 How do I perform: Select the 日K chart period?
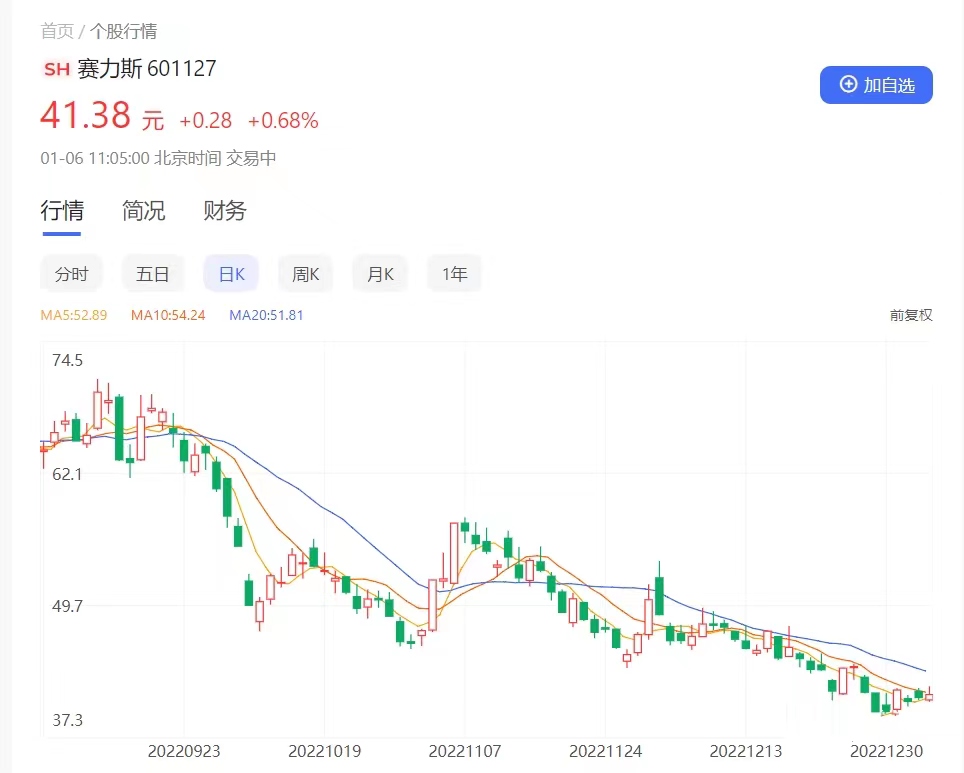click(231, 273)
